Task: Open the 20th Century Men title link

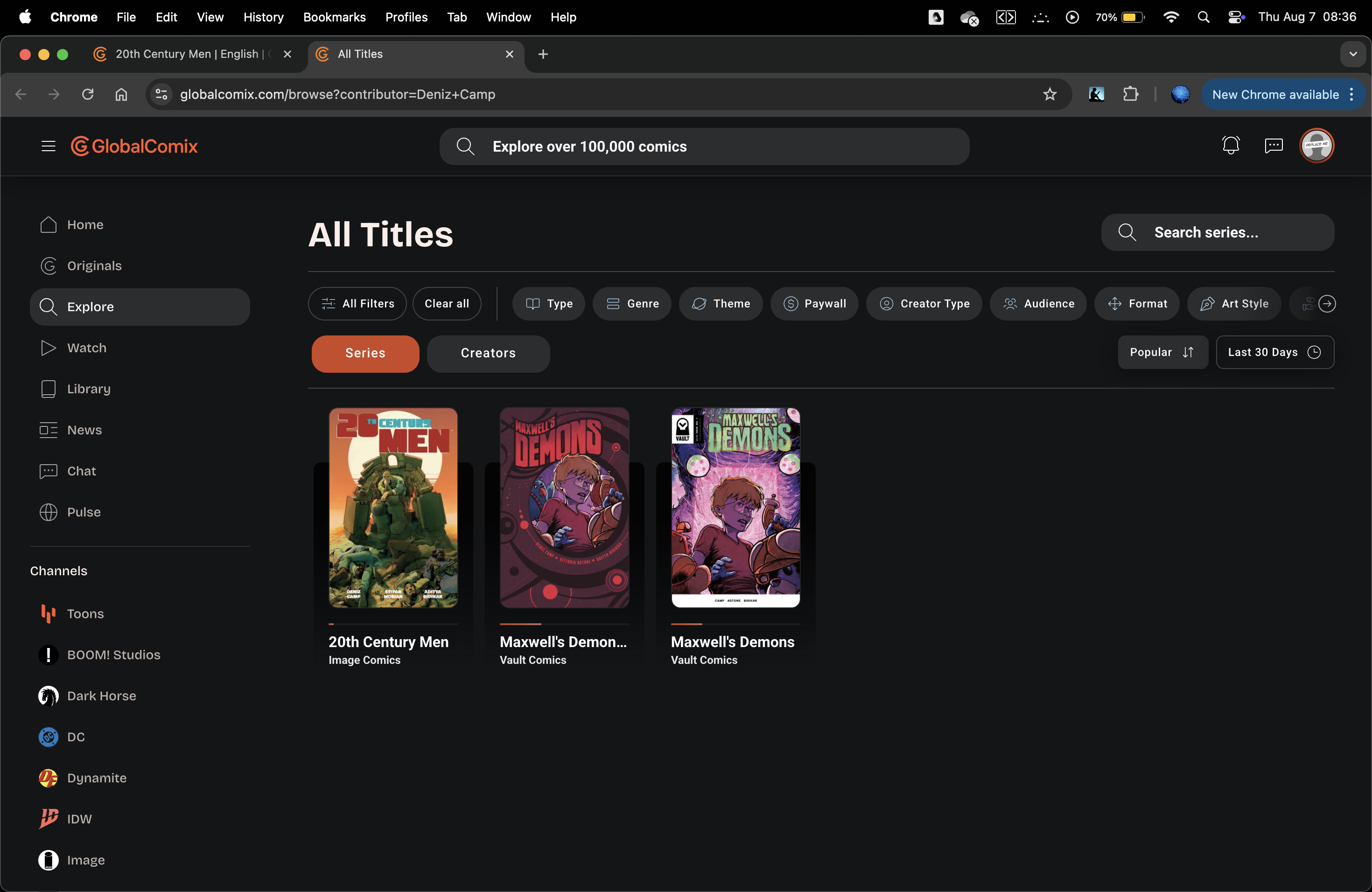Action: point(389,642)
